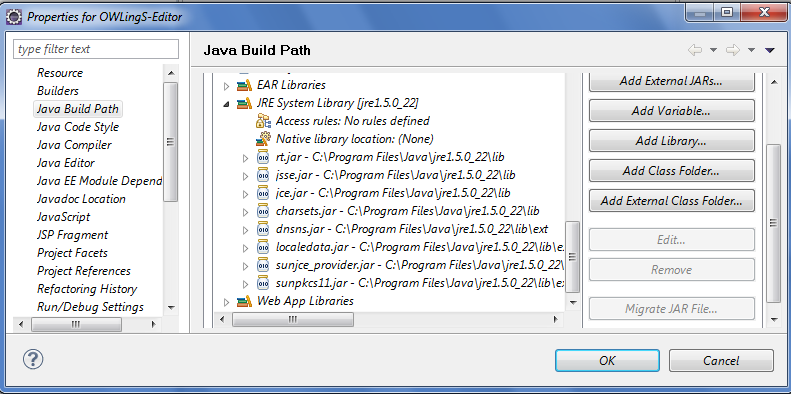
Task: Open Java Compiler page
Action: point(74,145)
